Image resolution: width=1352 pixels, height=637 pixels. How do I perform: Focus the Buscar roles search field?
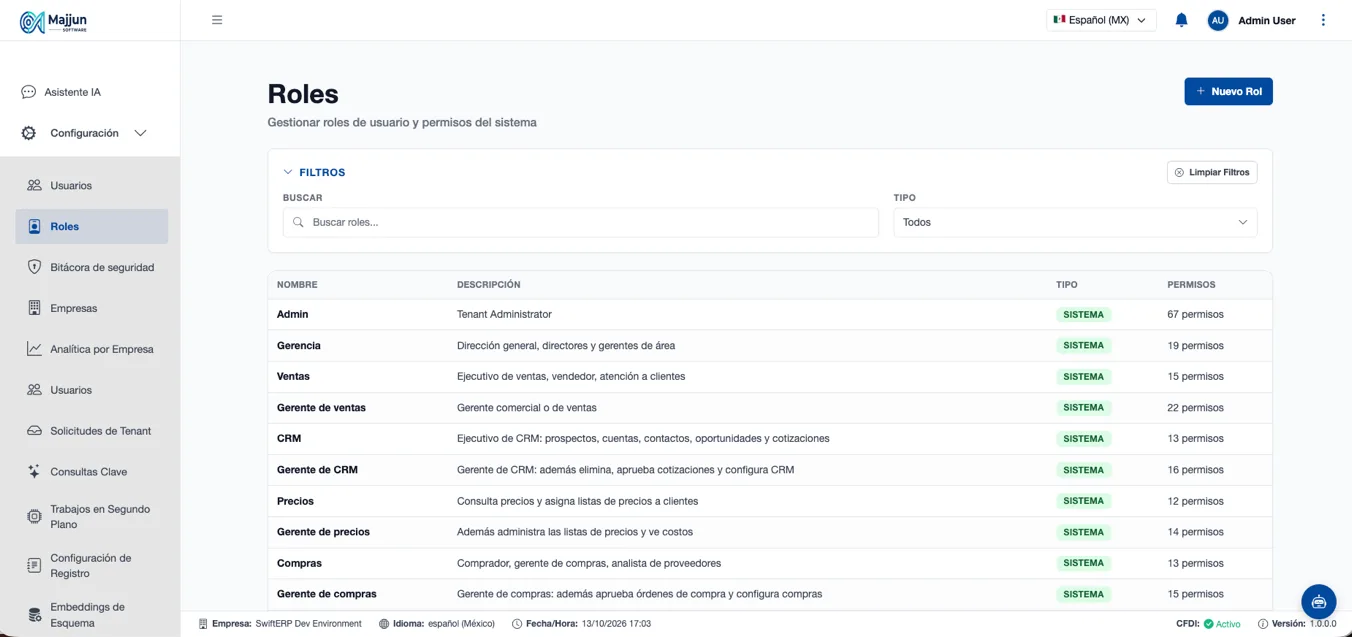coord(580,222)
